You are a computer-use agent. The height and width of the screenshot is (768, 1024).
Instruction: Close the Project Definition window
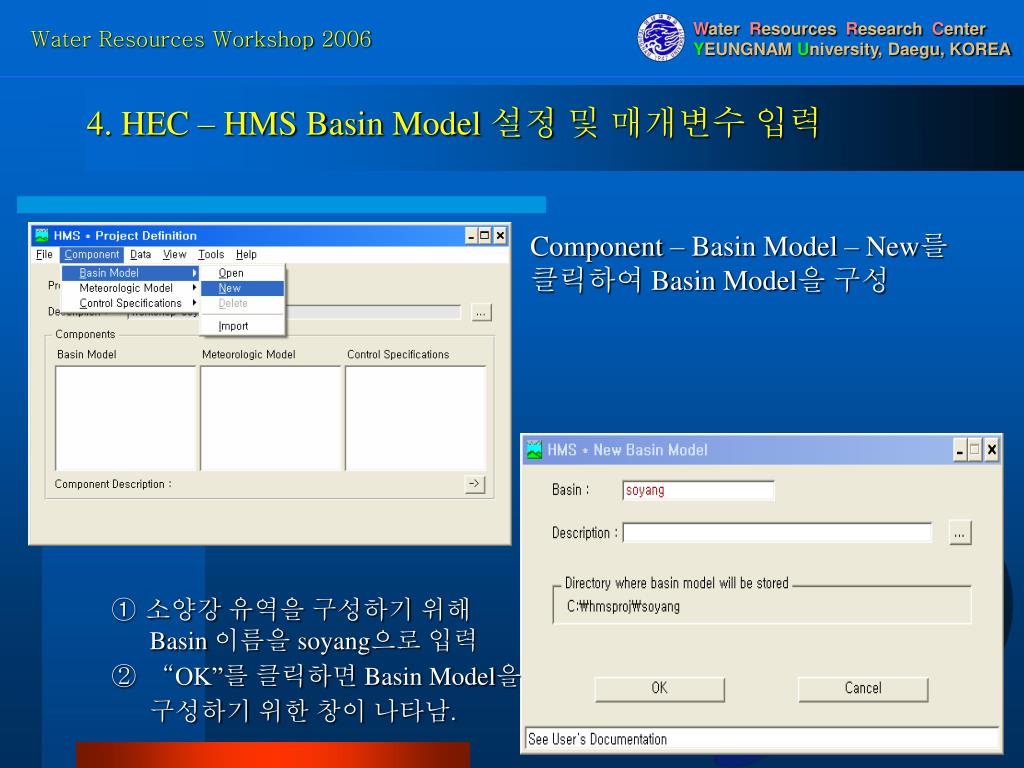(500, 236)
